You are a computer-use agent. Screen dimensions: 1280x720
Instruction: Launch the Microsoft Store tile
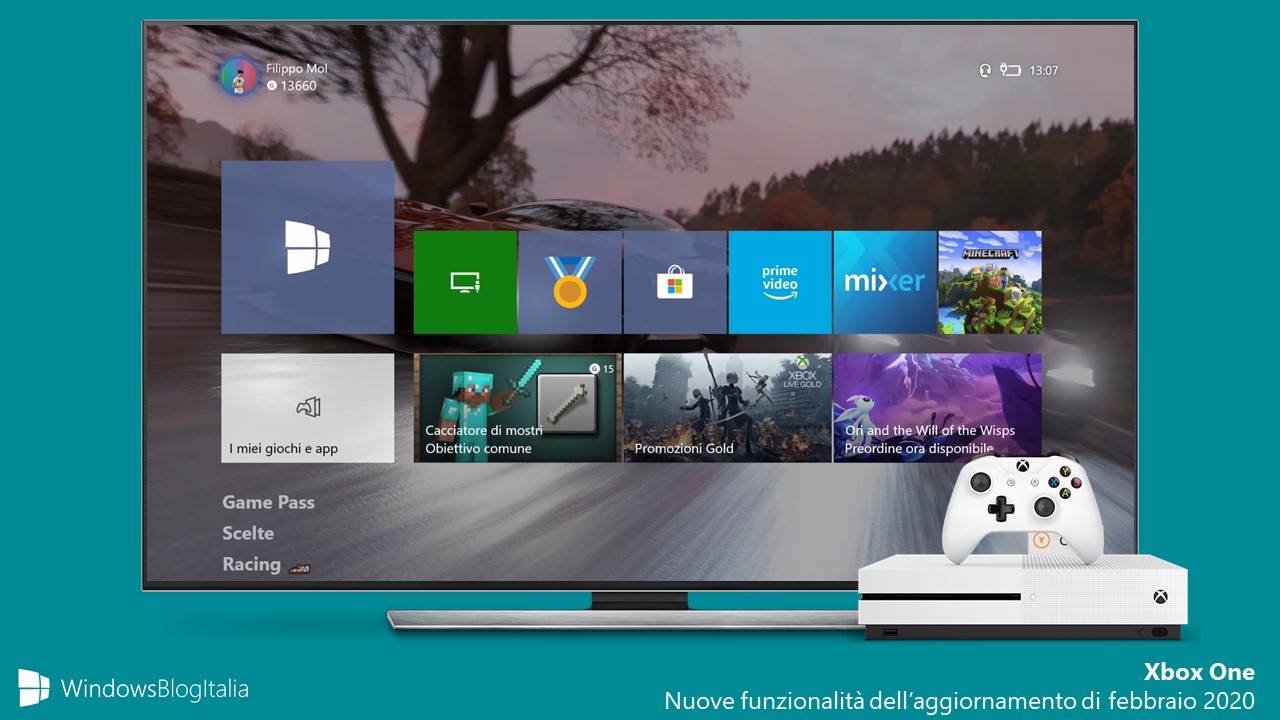(x=675, y=282)
